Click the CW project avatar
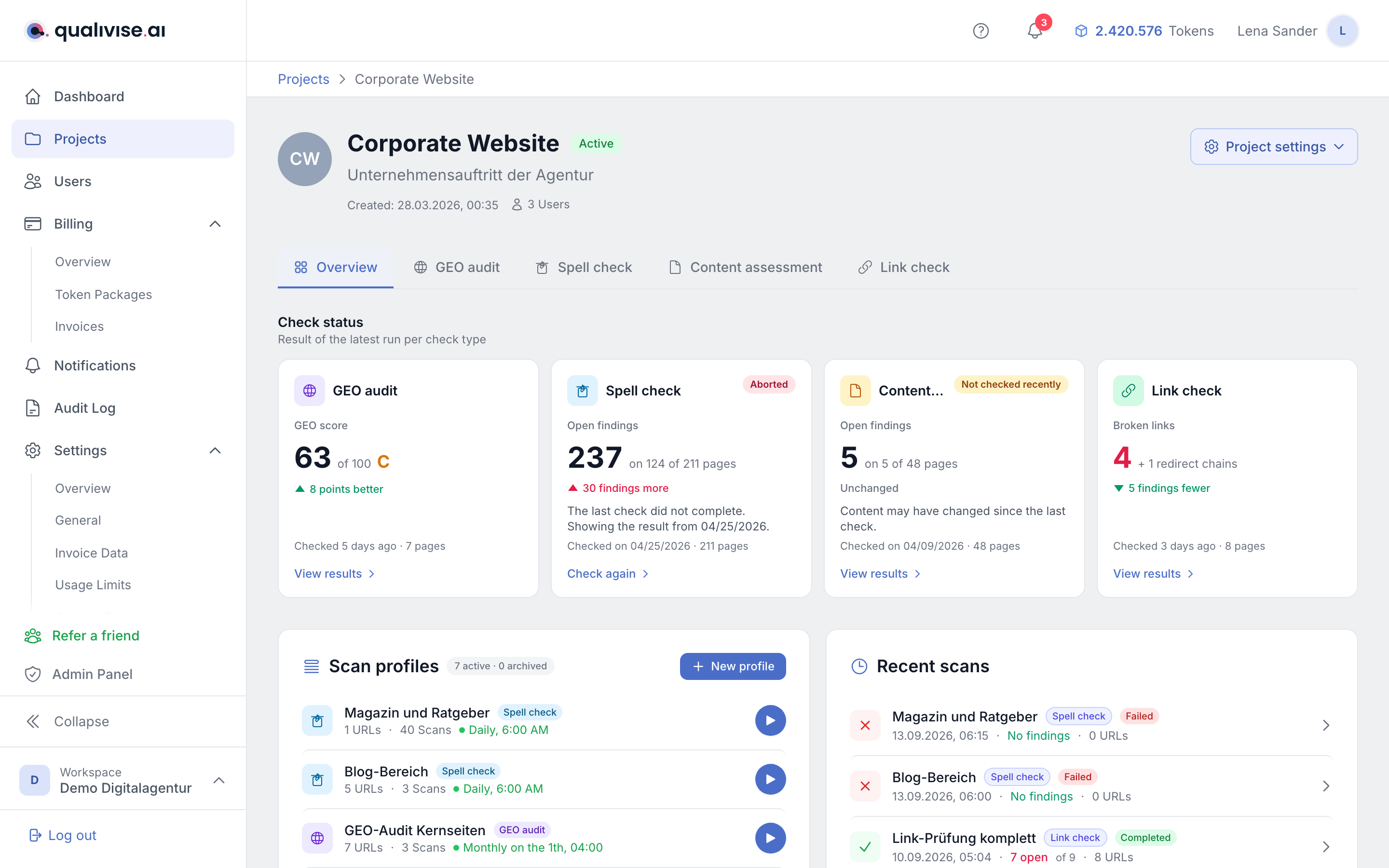Image resolution: width=1389 pixels, height=868 pixels. (x=305, y=159)
